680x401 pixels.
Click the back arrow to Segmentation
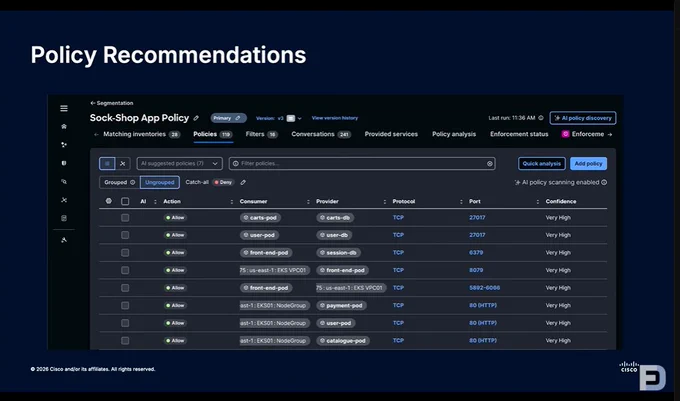(x=92, y=103)
